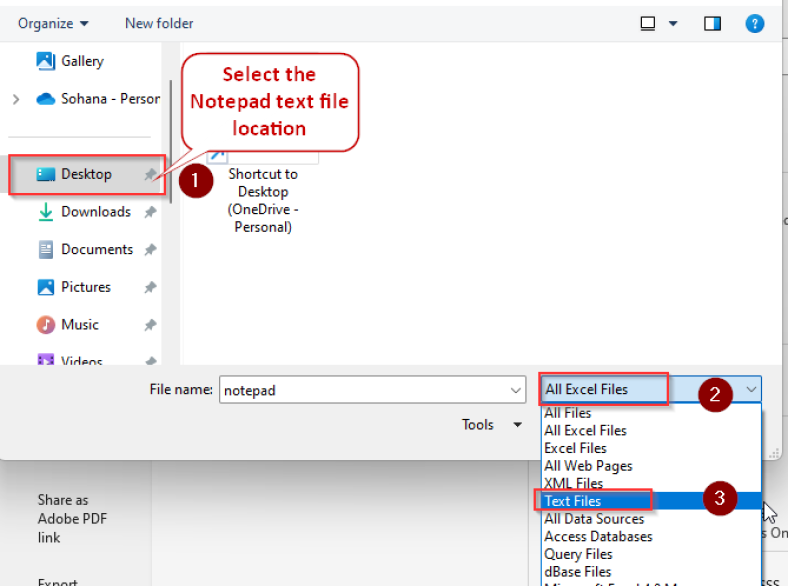
Task: Select the Pictures folder icon
Action: coord(46,287)
